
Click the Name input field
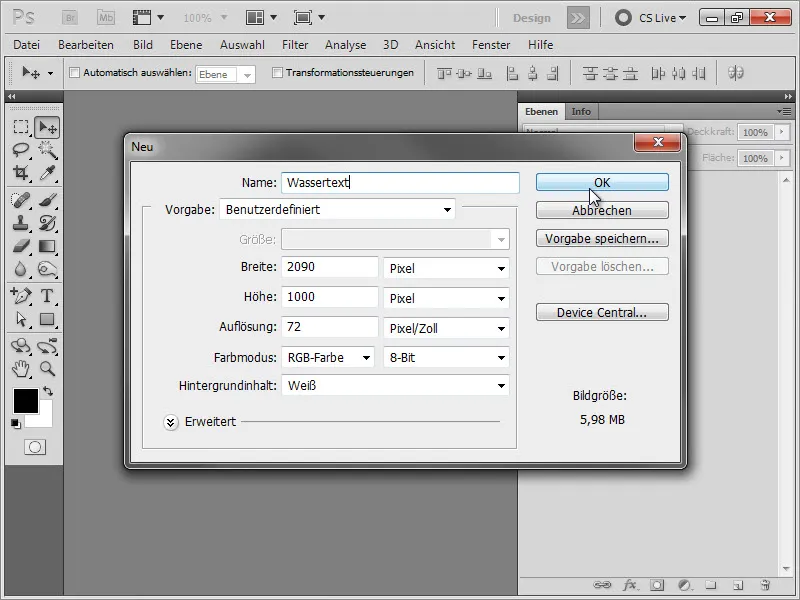click(x=400, y=183)
